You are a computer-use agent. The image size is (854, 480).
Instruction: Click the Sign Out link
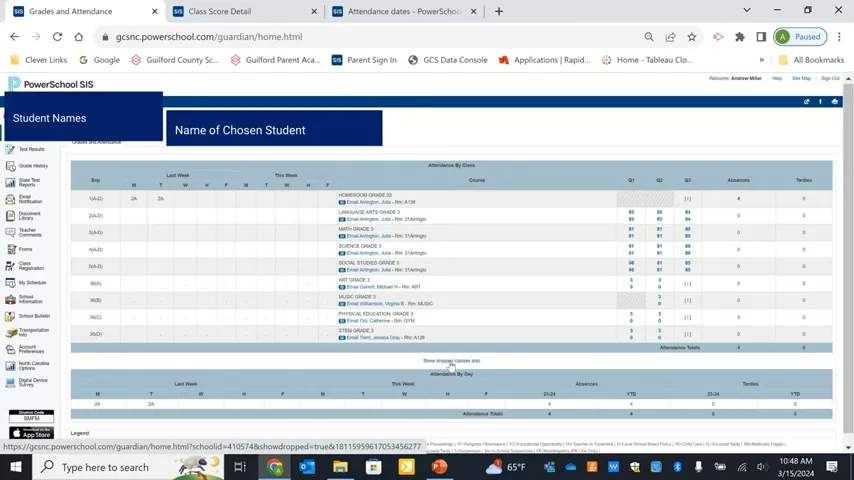point(830,78)
